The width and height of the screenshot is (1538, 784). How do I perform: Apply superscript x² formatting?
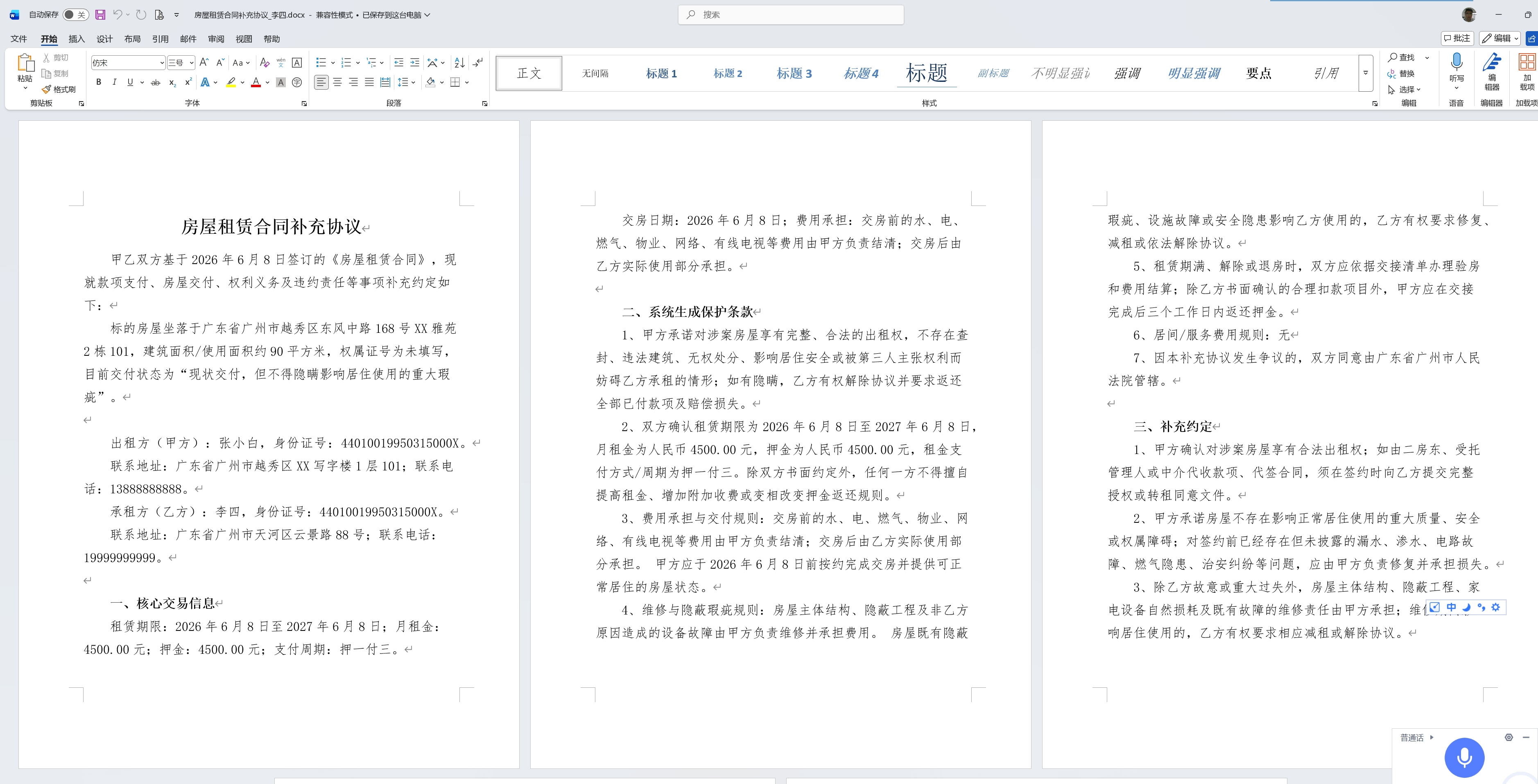tap(188, 82)
